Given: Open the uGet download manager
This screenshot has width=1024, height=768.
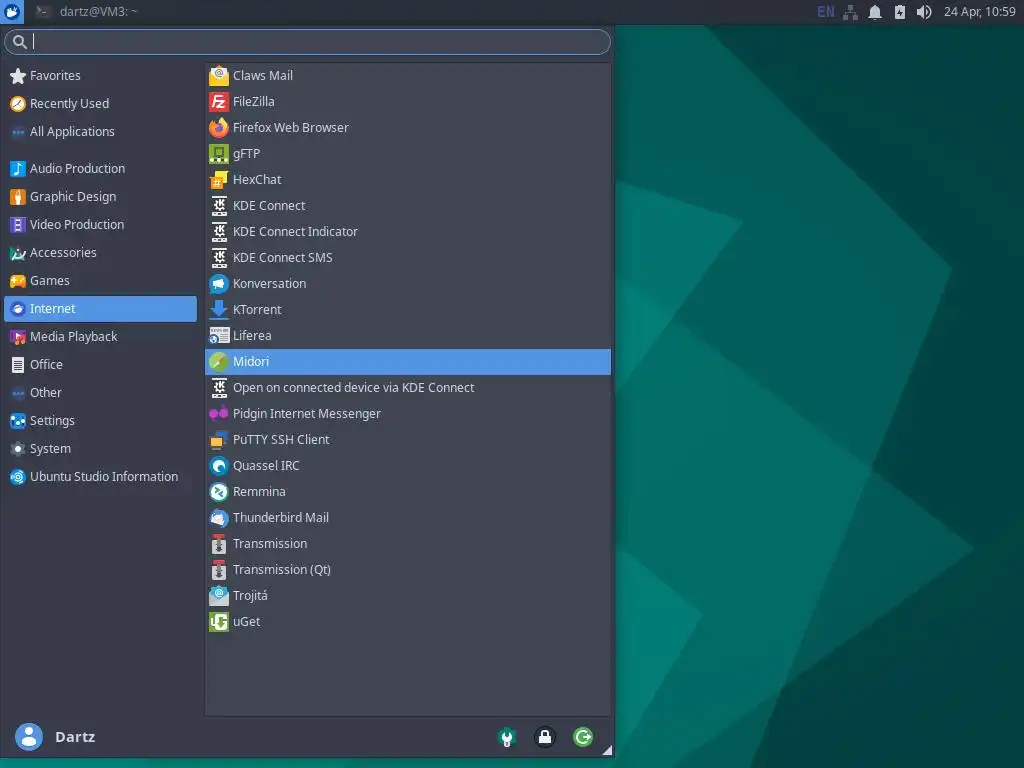Looking at the screenshot, I should tap(408, 622).
